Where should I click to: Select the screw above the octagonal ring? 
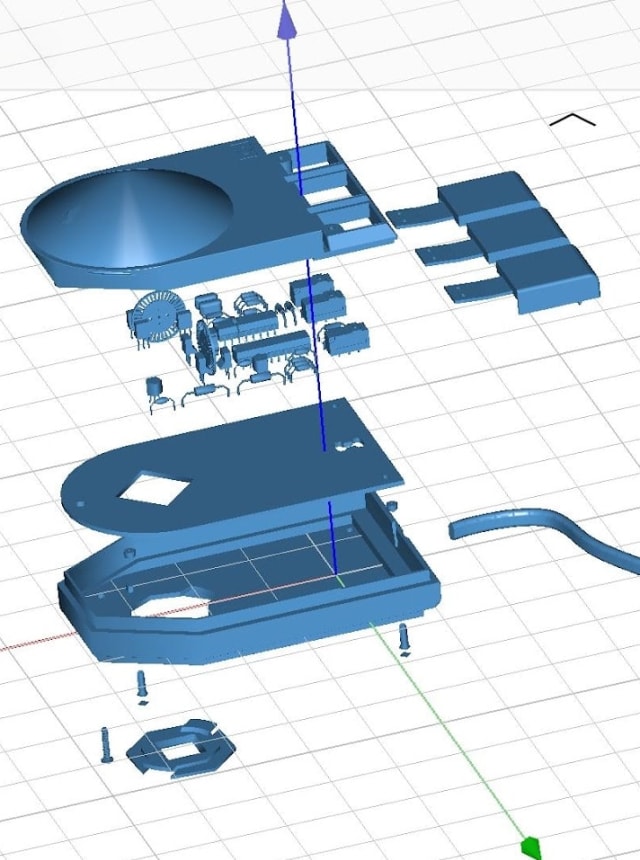pyautogui.click(x=142, y=685)
